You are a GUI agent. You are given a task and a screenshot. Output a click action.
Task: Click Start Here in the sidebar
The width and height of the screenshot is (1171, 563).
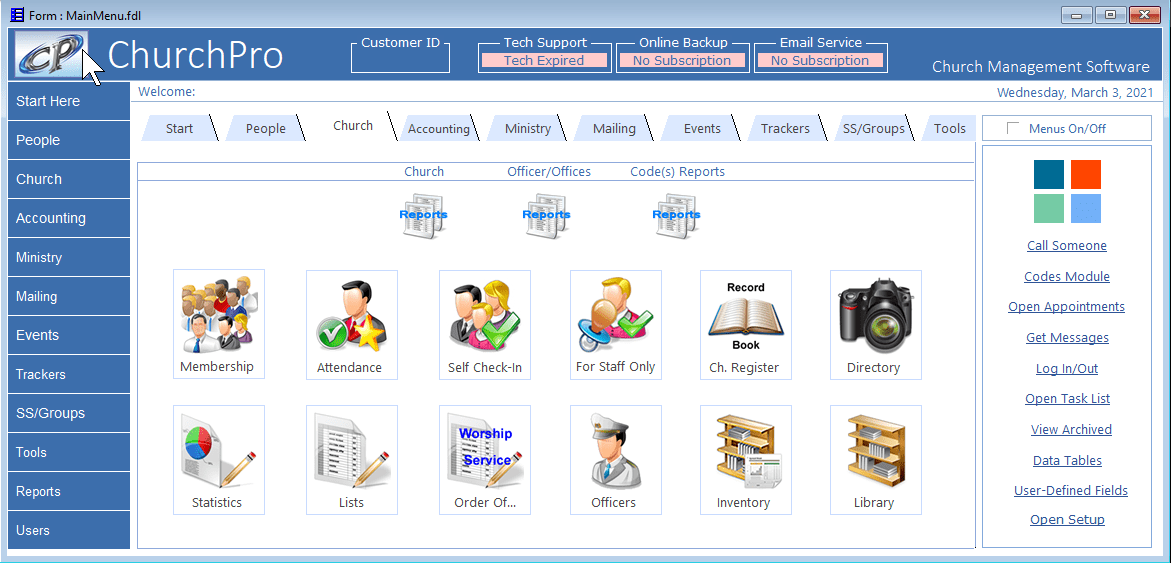click(x=69, y=101)
